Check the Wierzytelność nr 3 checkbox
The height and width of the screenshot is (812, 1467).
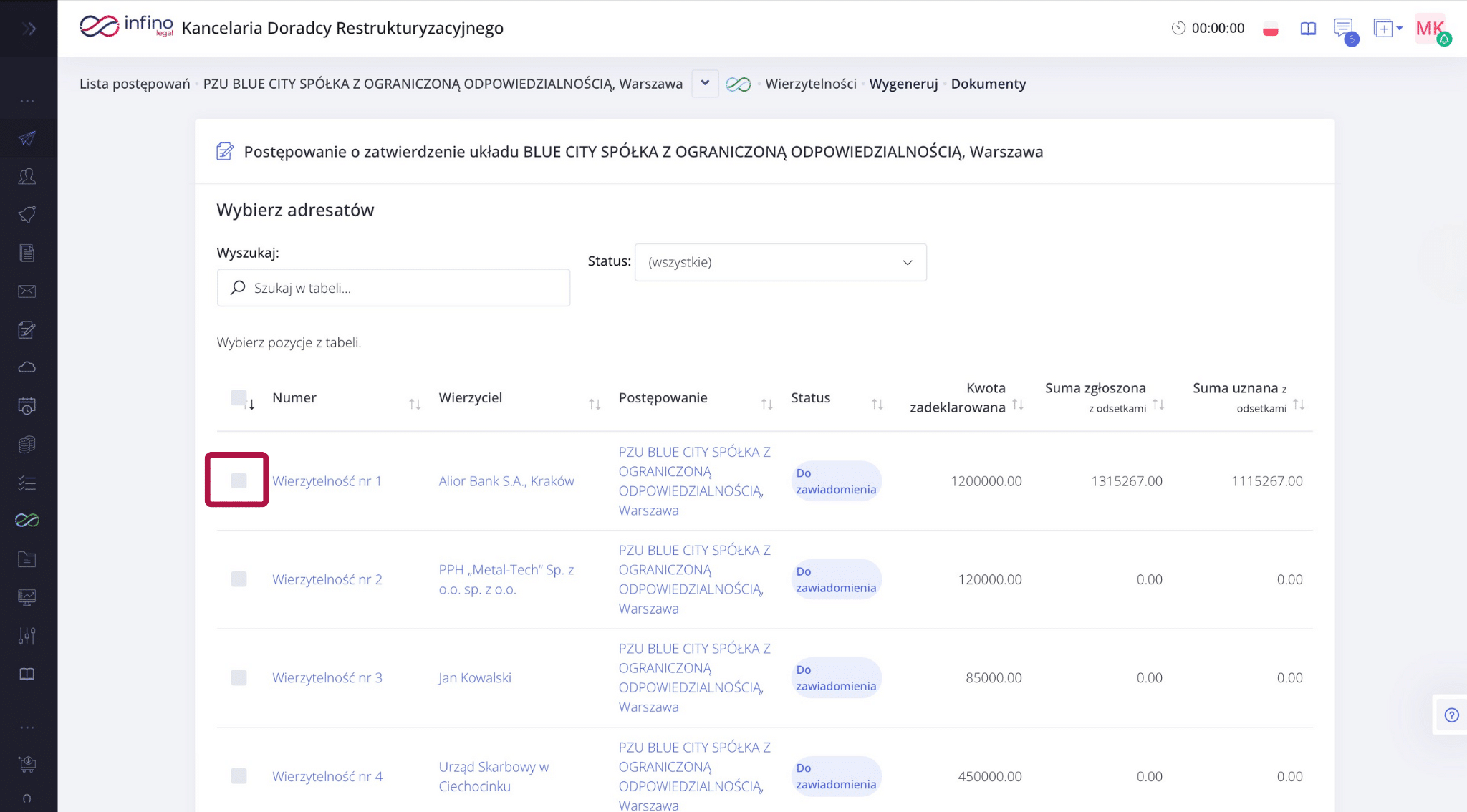click(x=239, y=677)
